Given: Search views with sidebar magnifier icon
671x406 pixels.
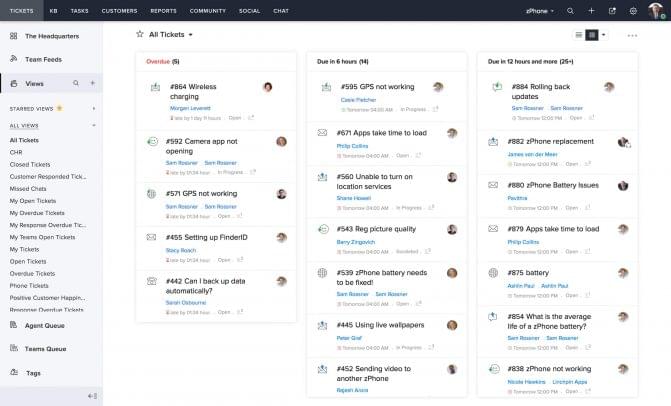Looking at the screenshot, I should [x=76, y=83].
